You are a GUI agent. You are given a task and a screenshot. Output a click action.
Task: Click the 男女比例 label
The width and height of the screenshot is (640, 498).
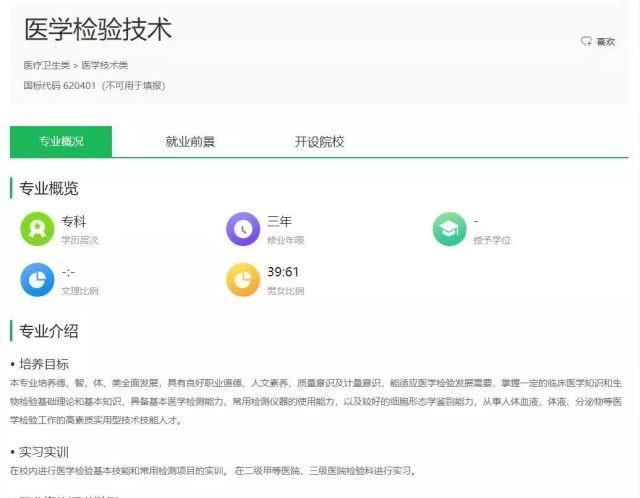click(286, 291)
